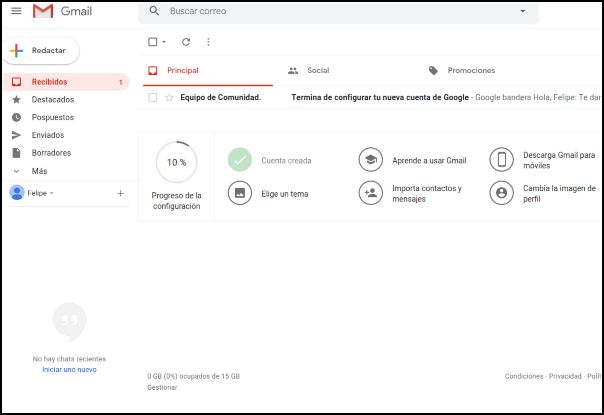The width and height of the screenshot is (604, 415).
Task: Open Descarga Gmail para móviles
Action: (559, 160)
